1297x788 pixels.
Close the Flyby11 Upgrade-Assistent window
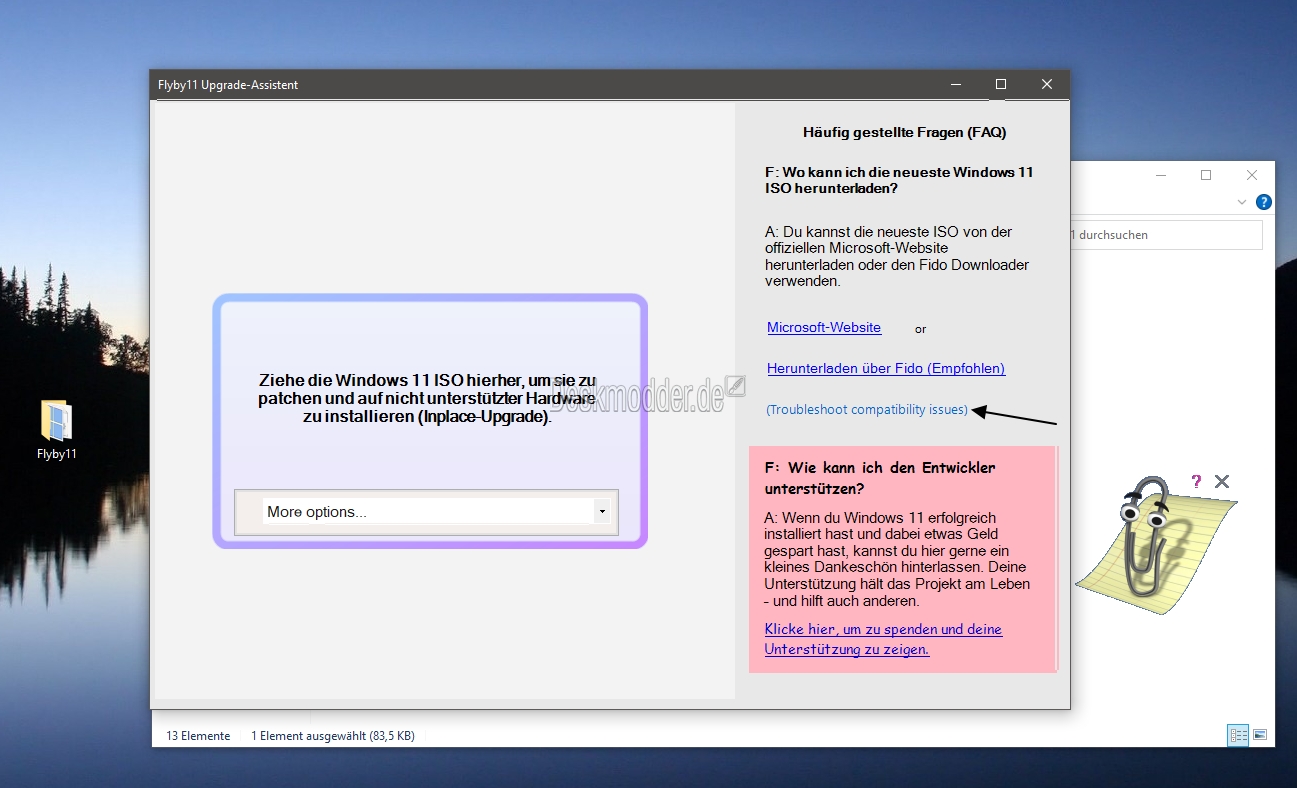[x=1047, y=85]
